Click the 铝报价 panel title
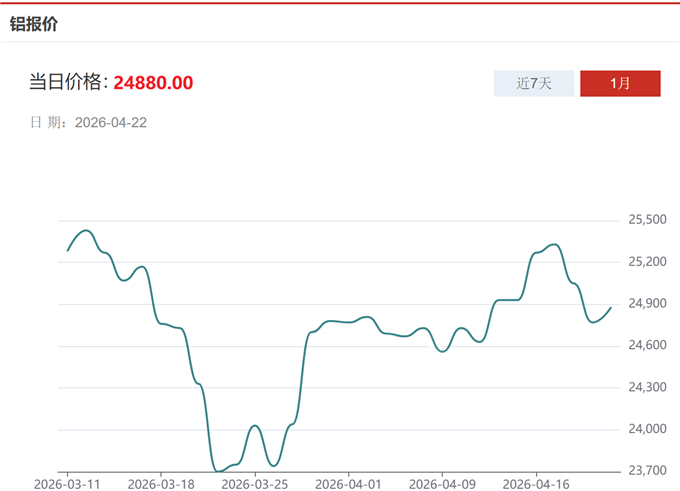This screenshot has height=491, width=680. 34,23
